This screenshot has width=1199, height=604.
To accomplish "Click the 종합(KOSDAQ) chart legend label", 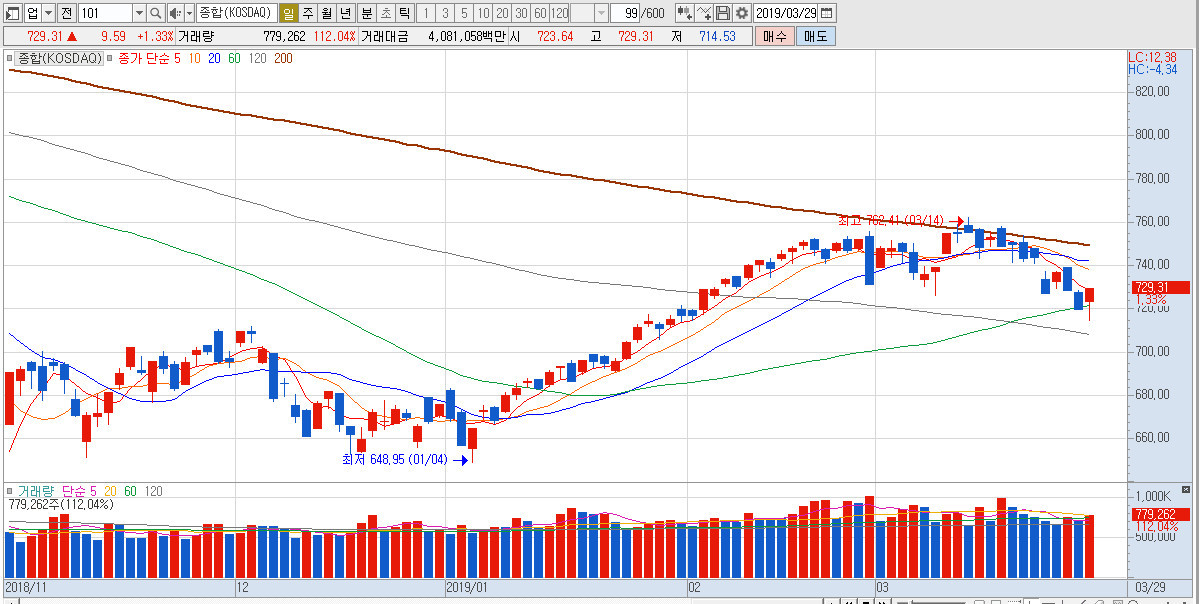I will pos(60,58).
